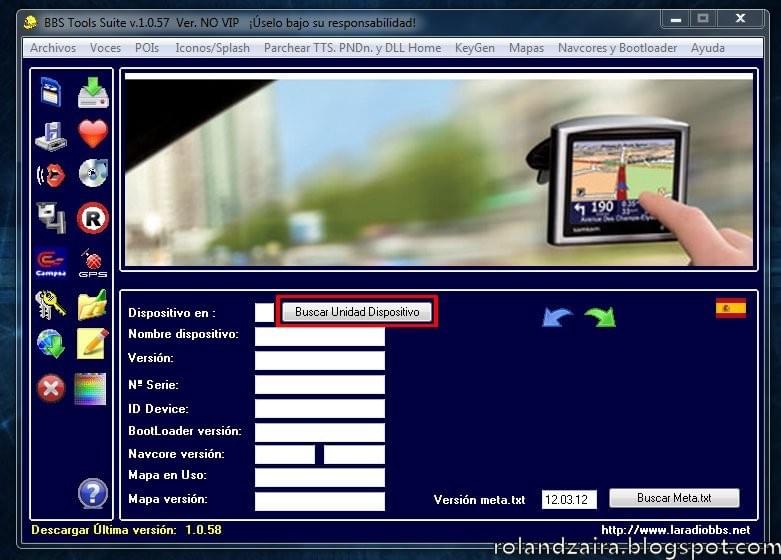Click the Versión meta.txt field showing 12.03.12
The height and width of the screenshot is (560, 781).
(x=569, y=499)
